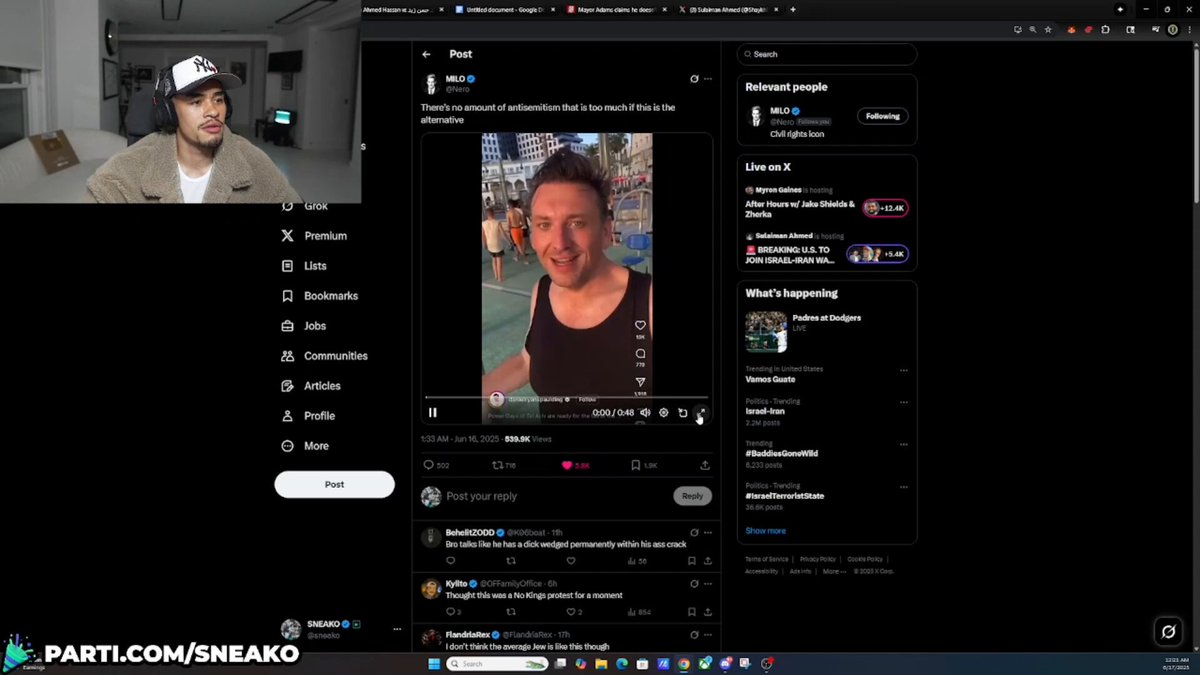Image resolution: width=1200 pixels, height=675 pixels.
Task: Open options for #BaddiesGoneWild trend
Action: click(x=904, y=444)
